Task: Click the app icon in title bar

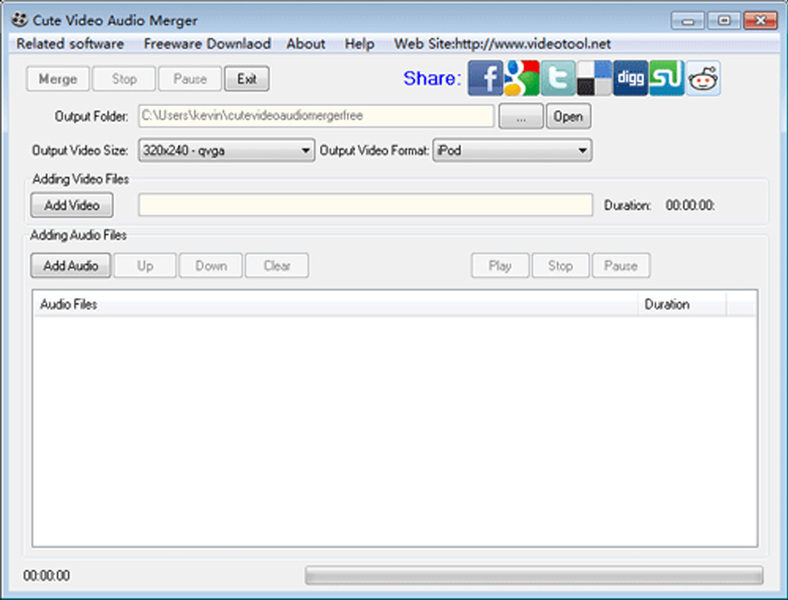Action: click(x=19, y=20)
